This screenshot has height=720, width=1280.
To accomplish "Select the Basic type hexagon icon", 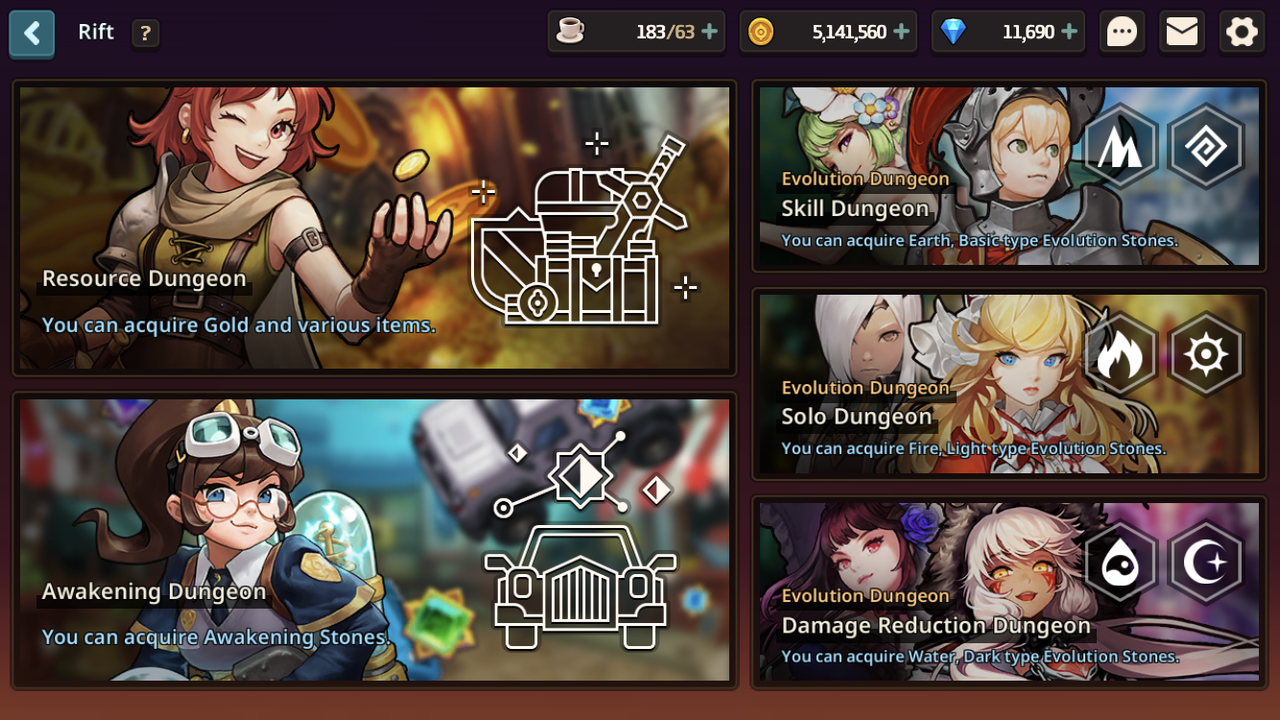I will click(1206, 147).
